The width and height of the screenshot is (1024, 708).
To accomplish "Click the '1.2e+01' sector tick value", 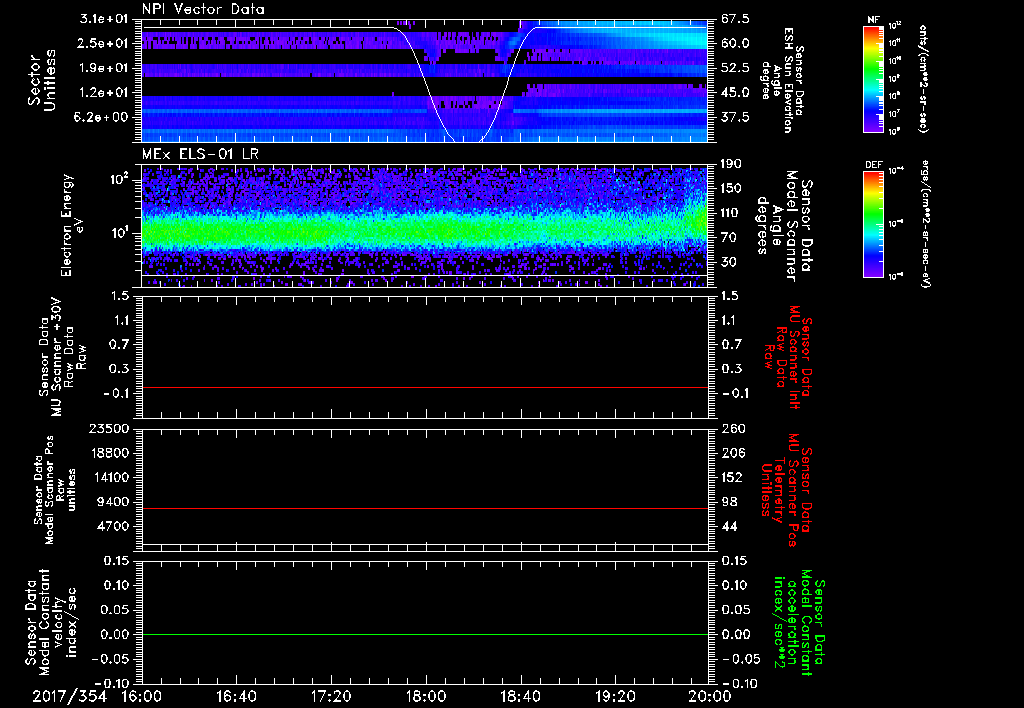I will tap(106, 93).
